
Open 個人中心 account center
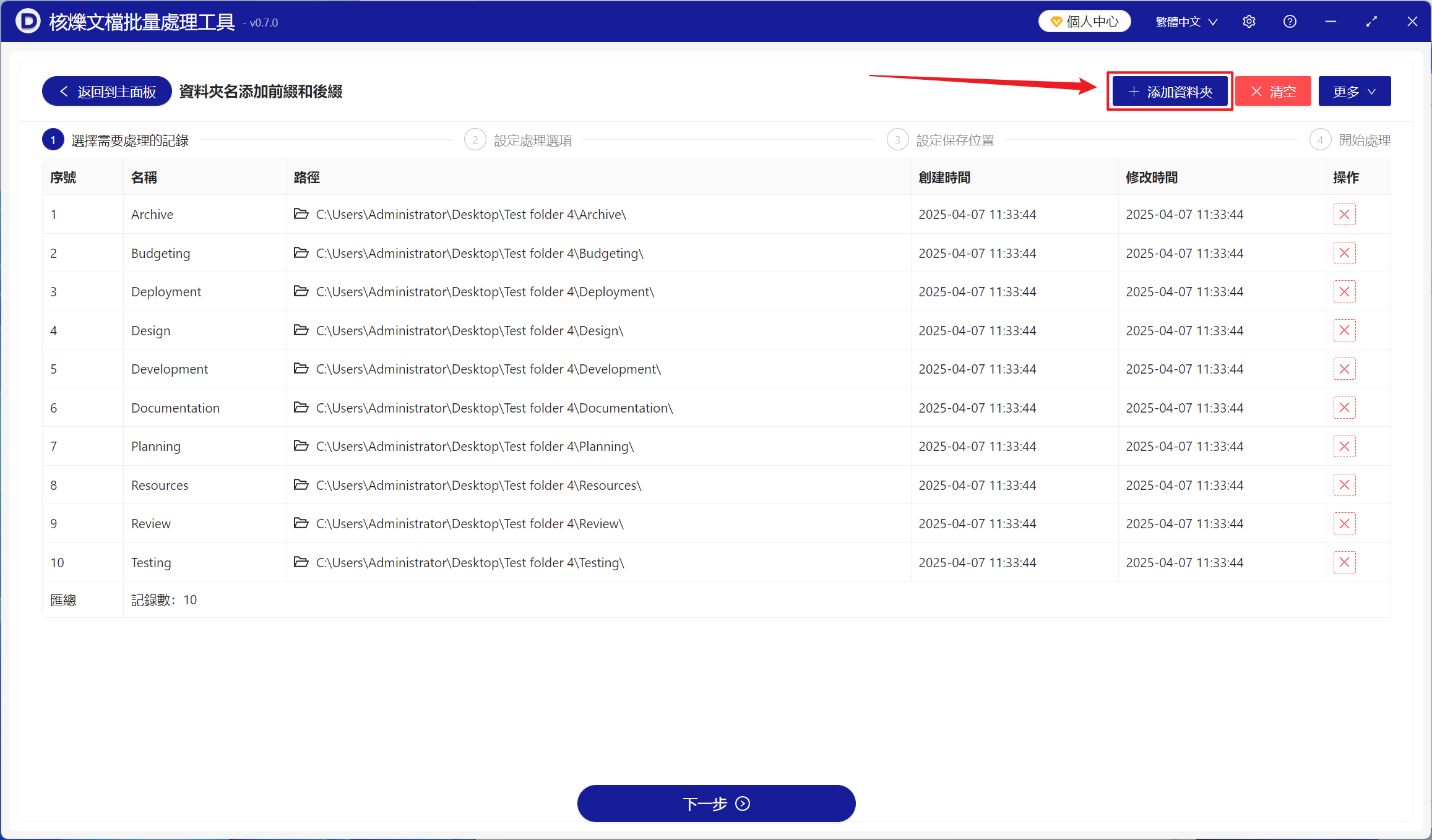[1084, 22]
